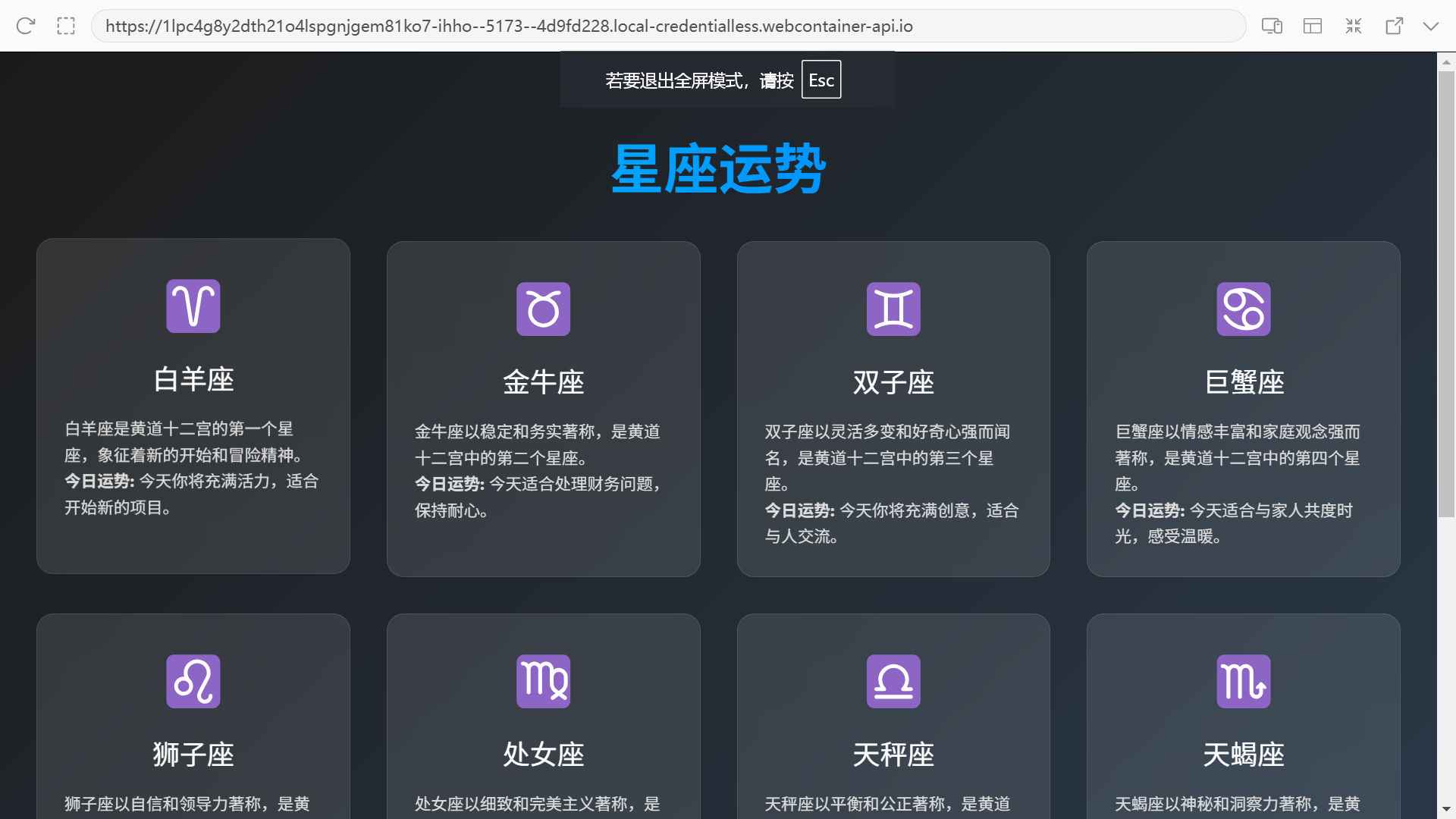
Task: Select the 金牛座 card title
Action: [x=543, y=382]
